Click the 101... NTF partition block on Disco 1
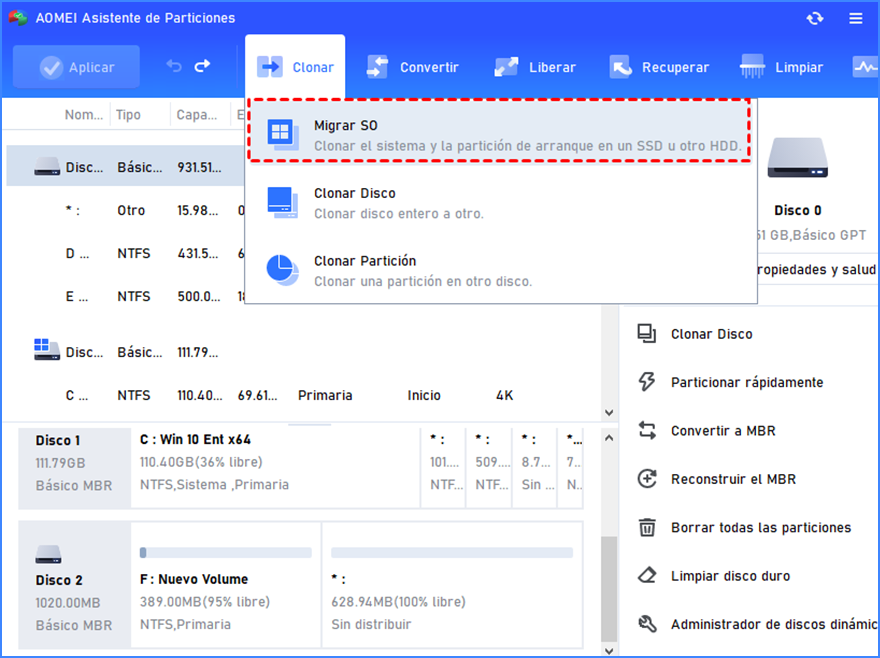The height and width of the screenshot is (658, 880). tap(443, 468)
